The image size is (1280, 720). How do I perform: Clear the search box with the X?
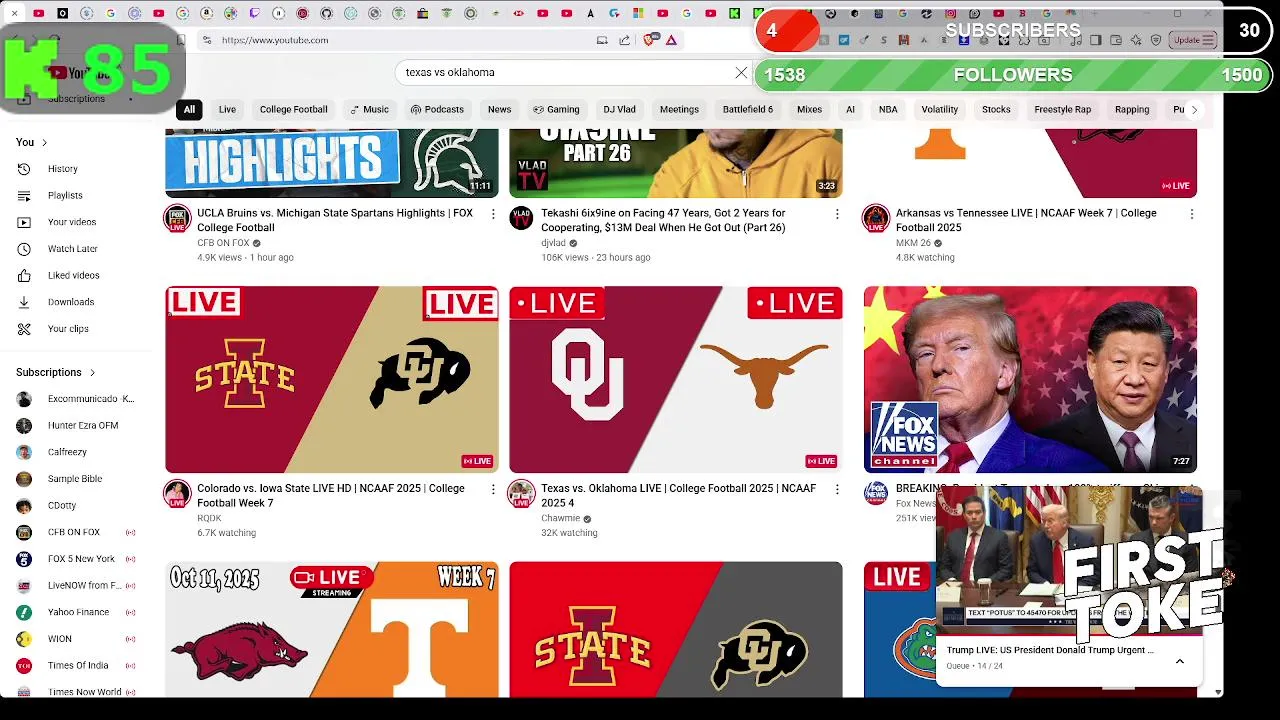pos(741,73)
